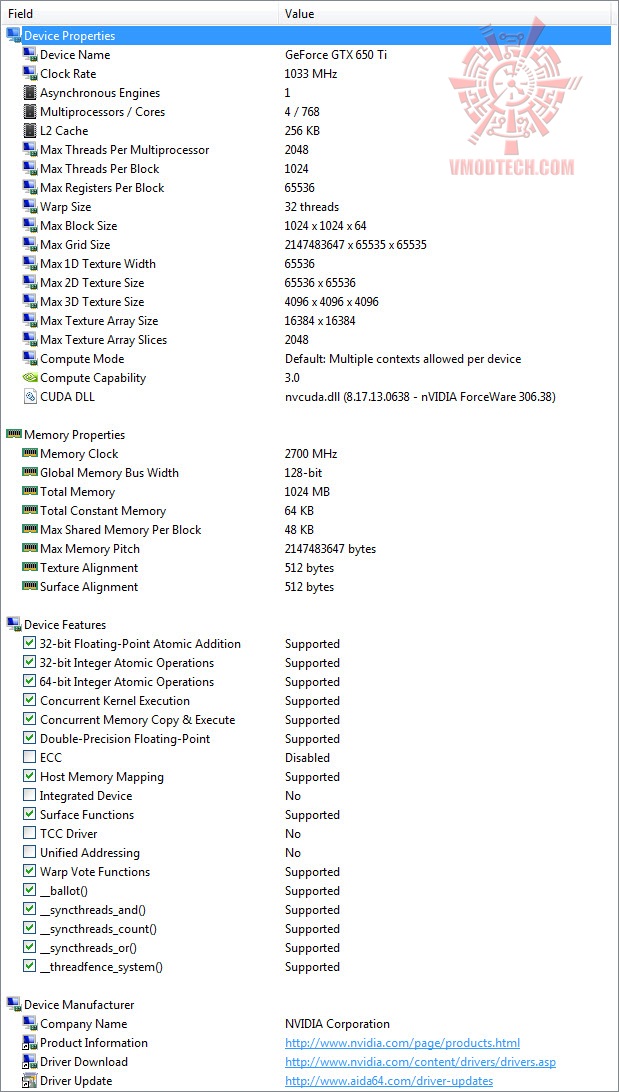Viewport: 619px width, 1092px height.
Task: Click the NVIDIA Corporation value
Action: [x=337, y=1024]
